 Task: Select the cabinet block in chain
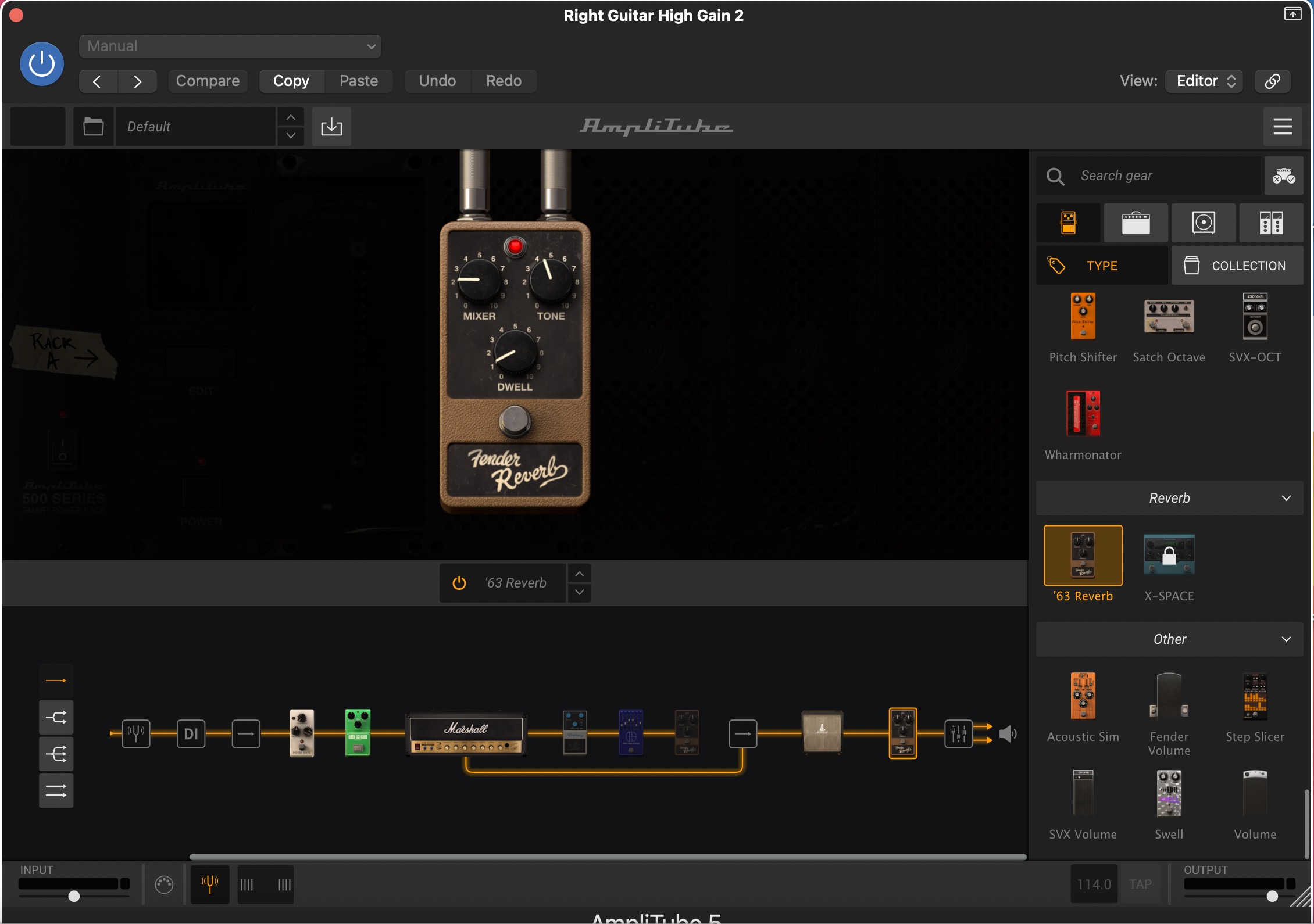click(x=822, y=732)
